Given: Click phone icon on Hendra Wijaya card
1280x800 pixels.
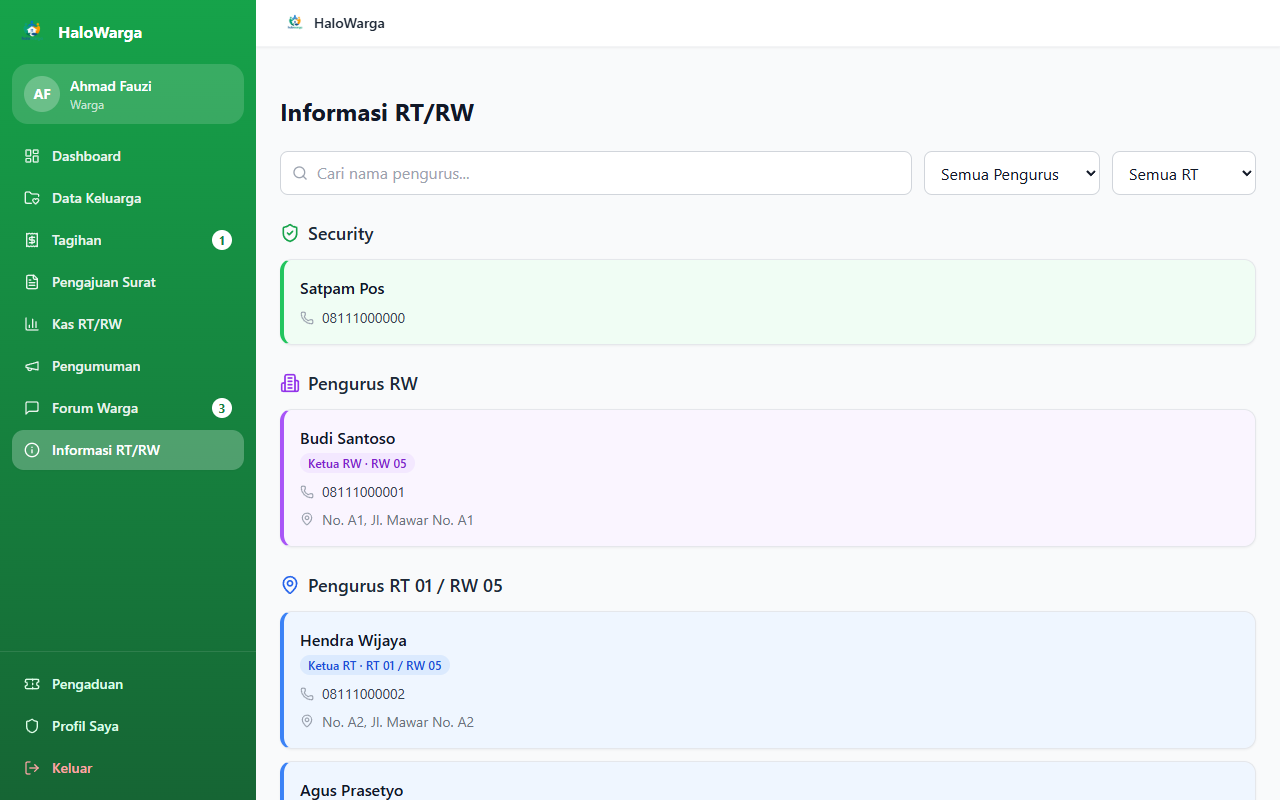Looking at the screenshot, I should tap(307, 694).
